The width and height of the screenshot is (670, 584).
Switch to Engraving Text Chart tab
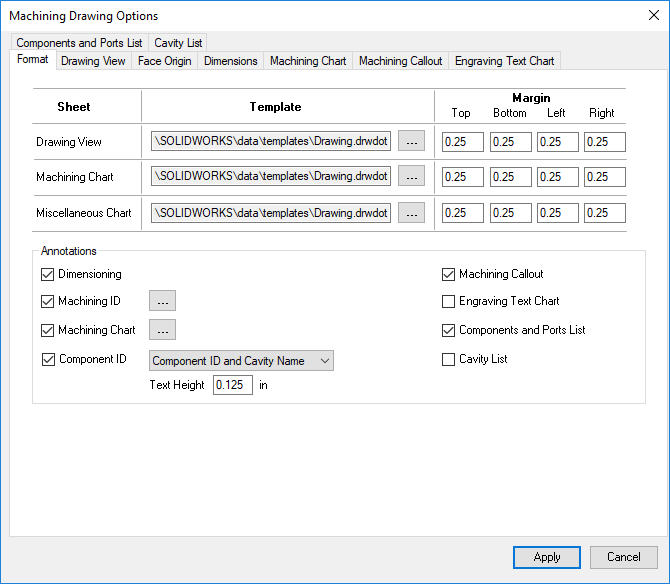[x=504, y=61]
